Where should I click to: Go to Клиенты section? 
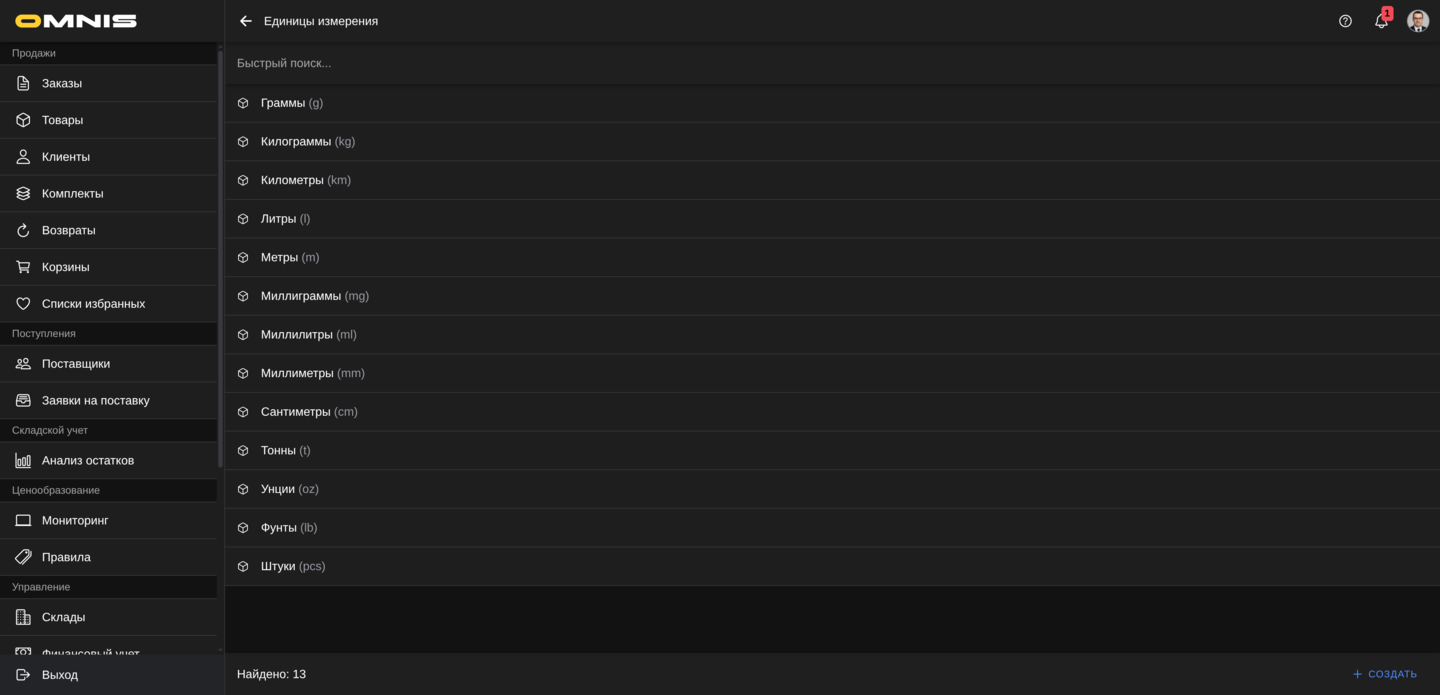66,157
